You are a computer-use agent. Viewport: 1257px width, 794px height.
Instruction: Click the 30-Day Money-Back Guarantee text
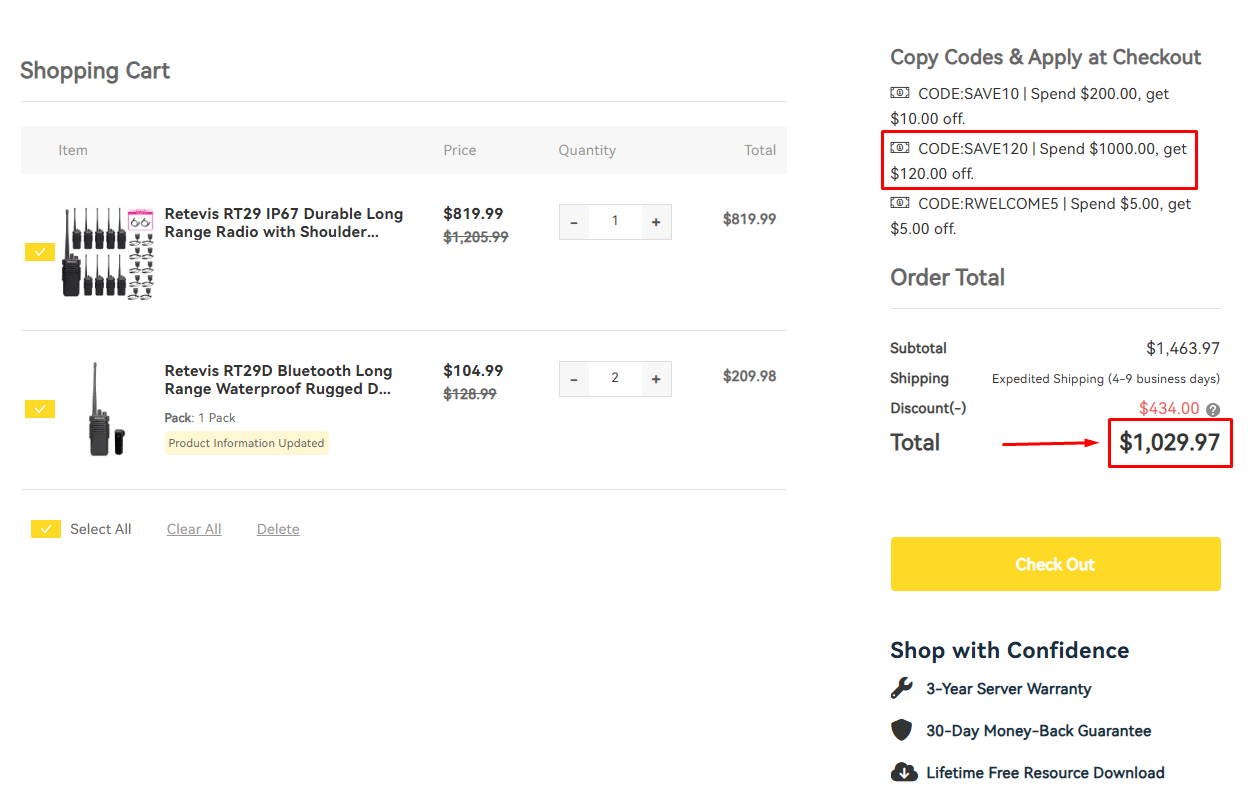[1039, 731]
